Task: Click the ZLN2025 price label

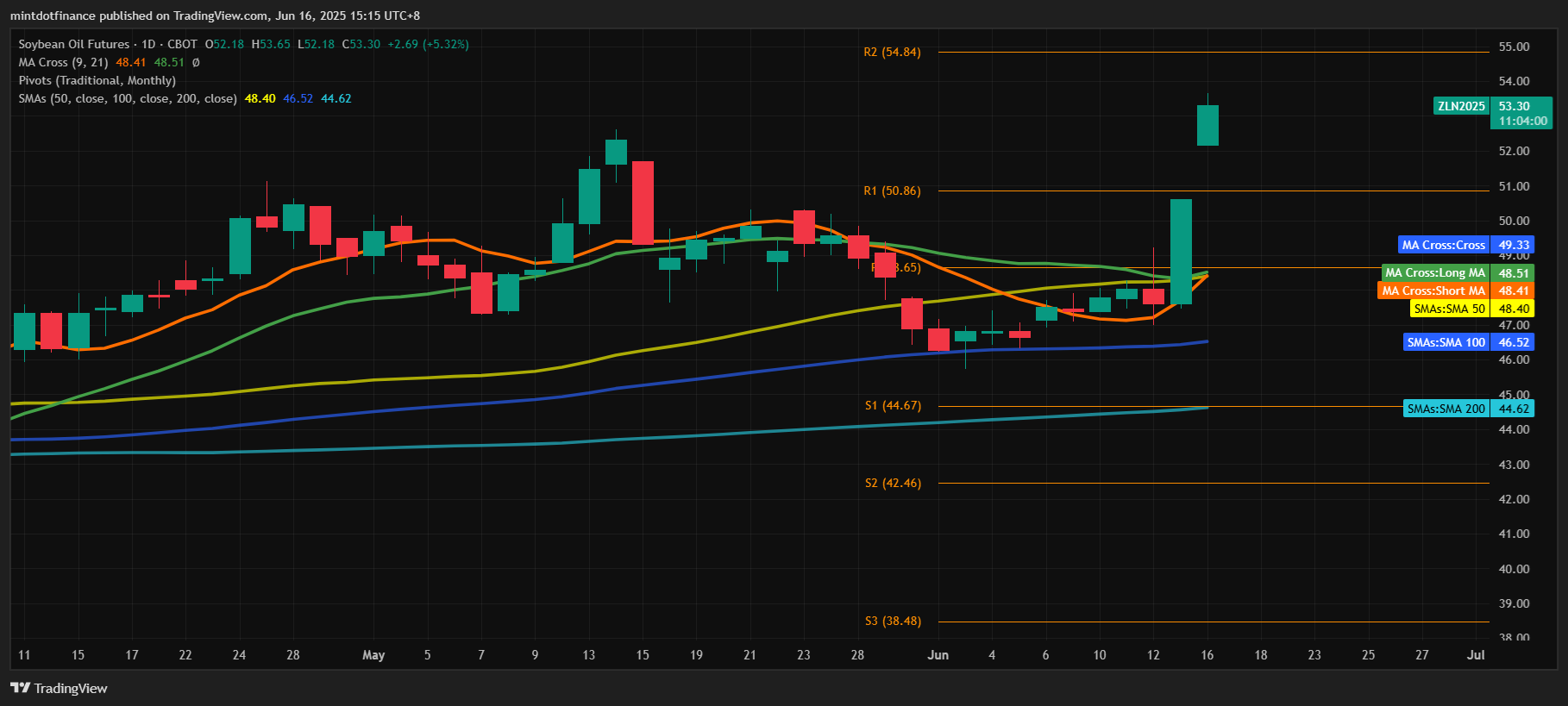Action: coord(1461,106)
